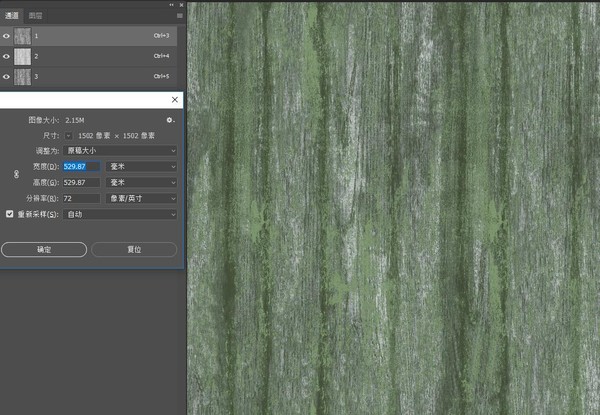Collapse the panel with double-arrow icon
Viewport: 600px width, 415px height.
171,5
